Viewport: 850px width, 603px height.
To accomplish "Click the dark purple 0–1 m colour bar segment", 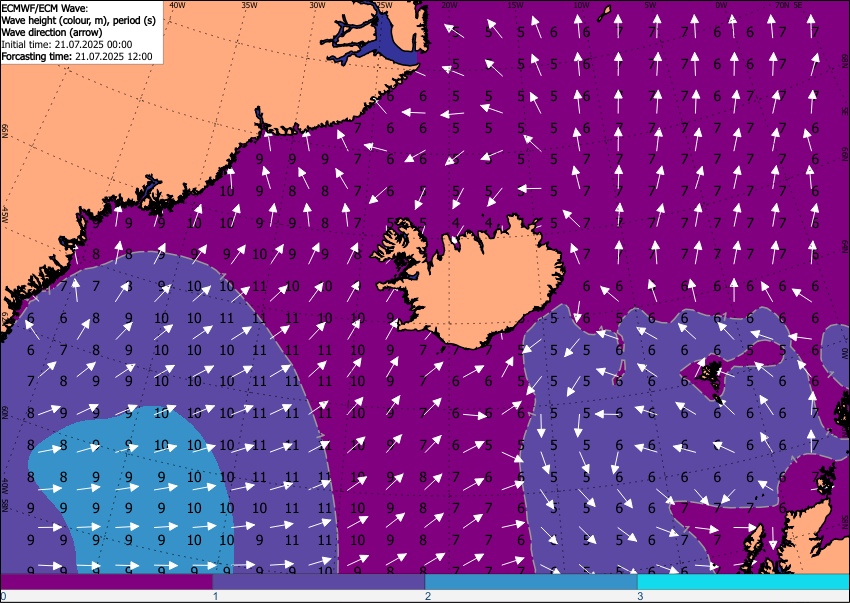I will (106, 582).
